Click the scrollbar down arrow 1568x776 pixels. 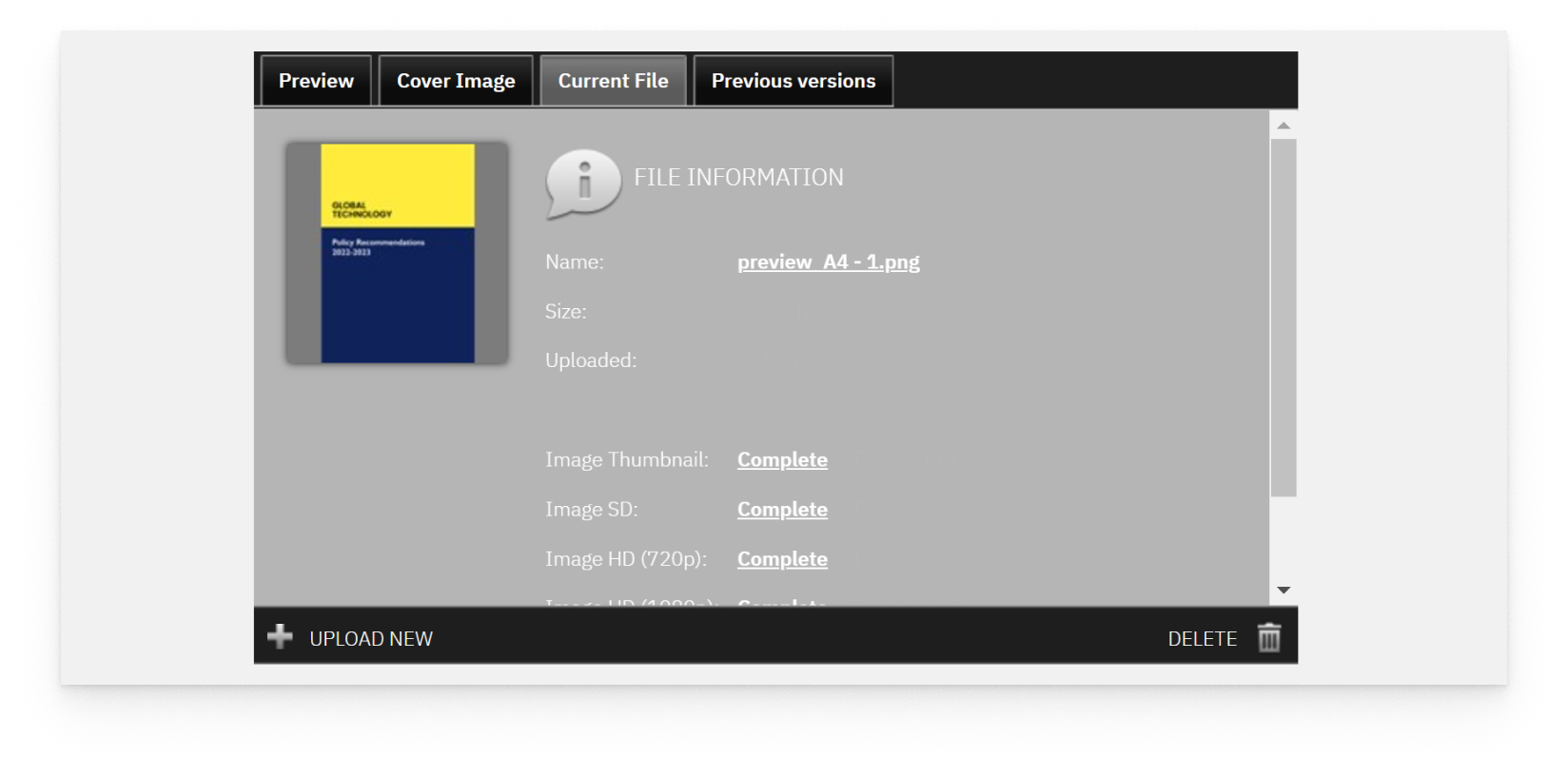[x=1284, y=591]
